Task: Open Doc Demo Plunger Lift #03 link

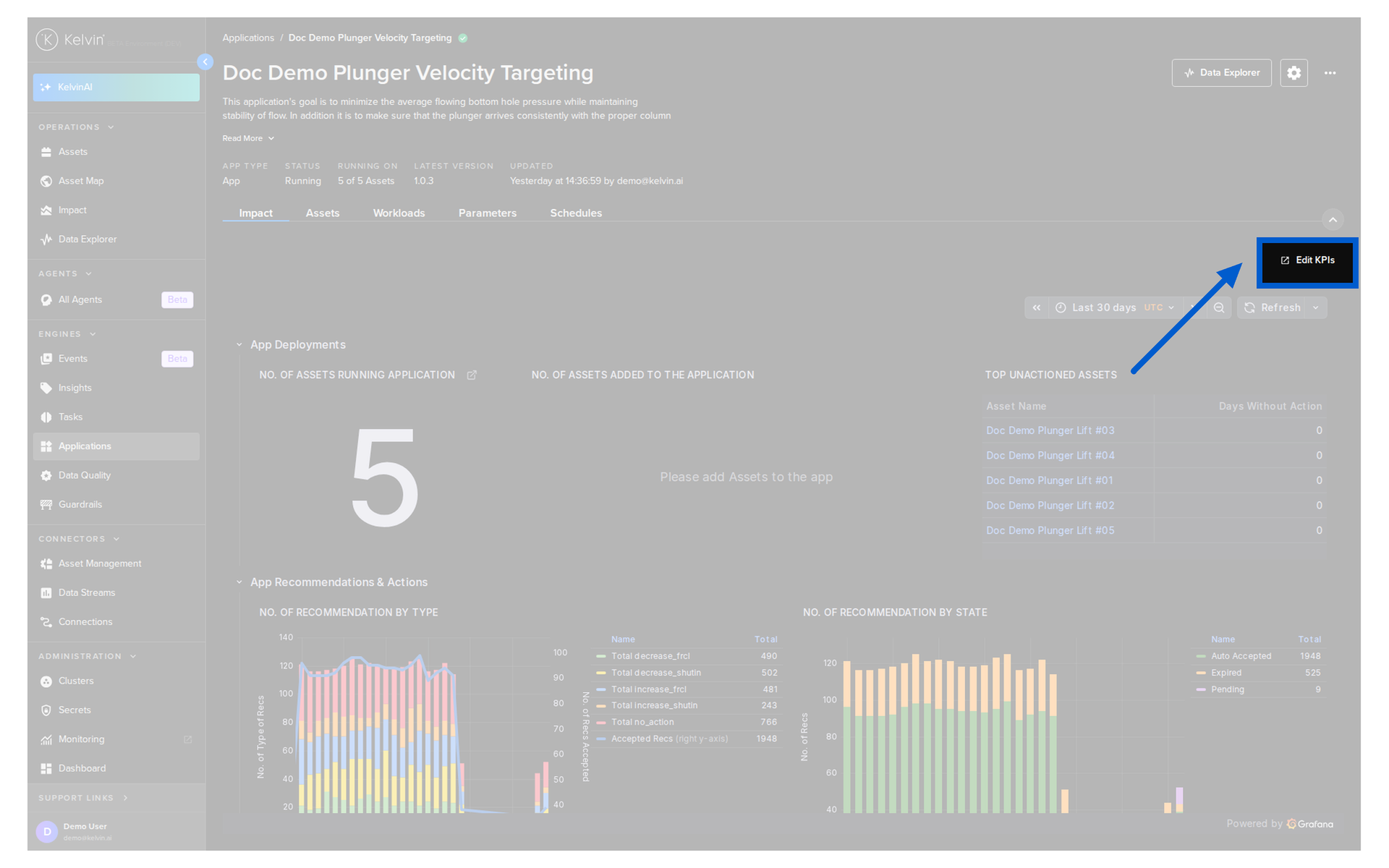Action: (x=1050, y=431)
